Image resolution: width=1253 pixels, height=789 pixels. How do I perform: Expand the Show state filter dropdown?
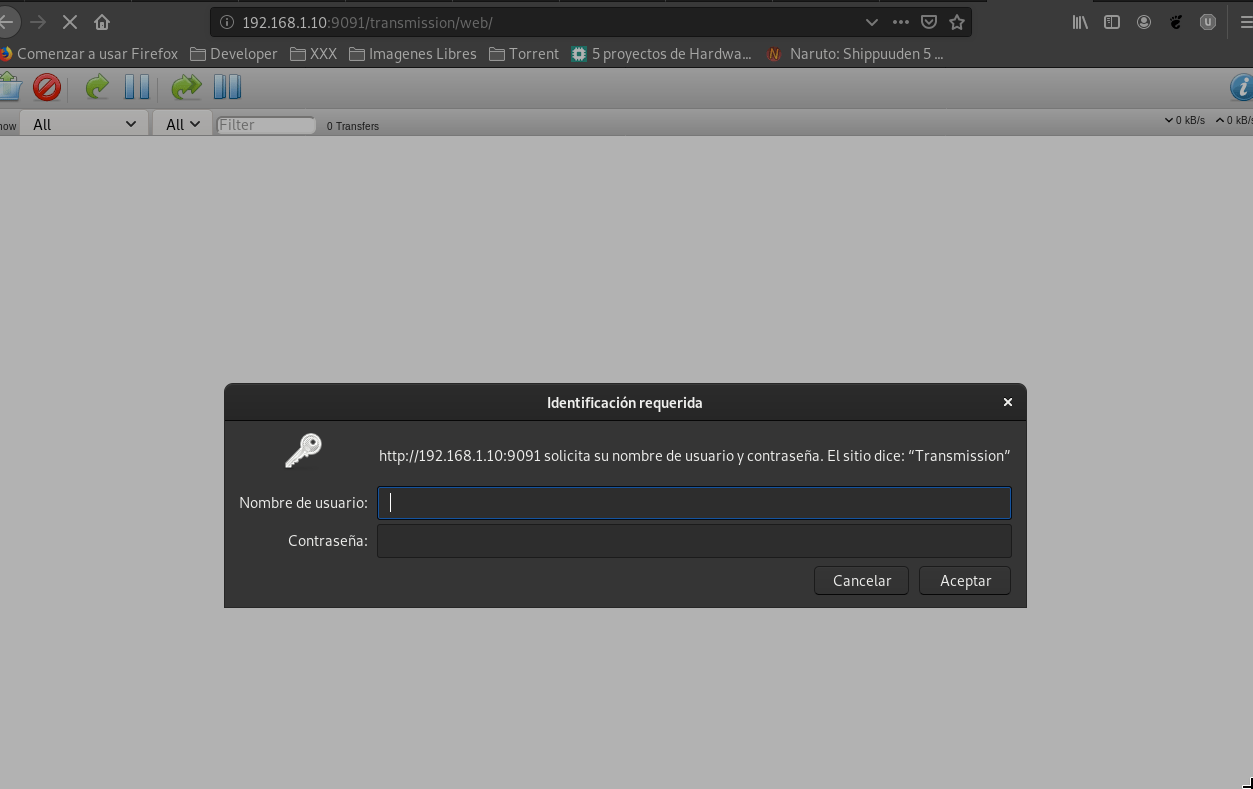pyautogui.click(x=84, y=124)
